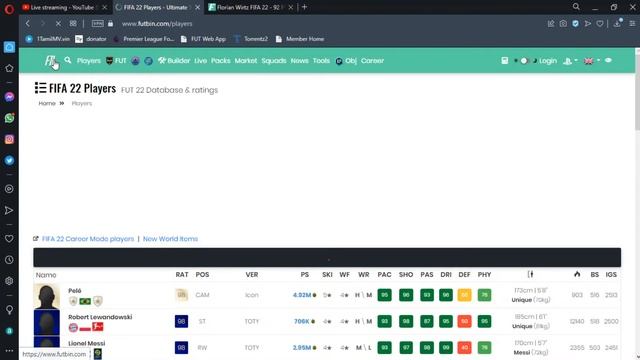Open Lionel Messi player link
The height and width of the screenshot is (360, 640).
pyautogui.click(x=87, y=343)
